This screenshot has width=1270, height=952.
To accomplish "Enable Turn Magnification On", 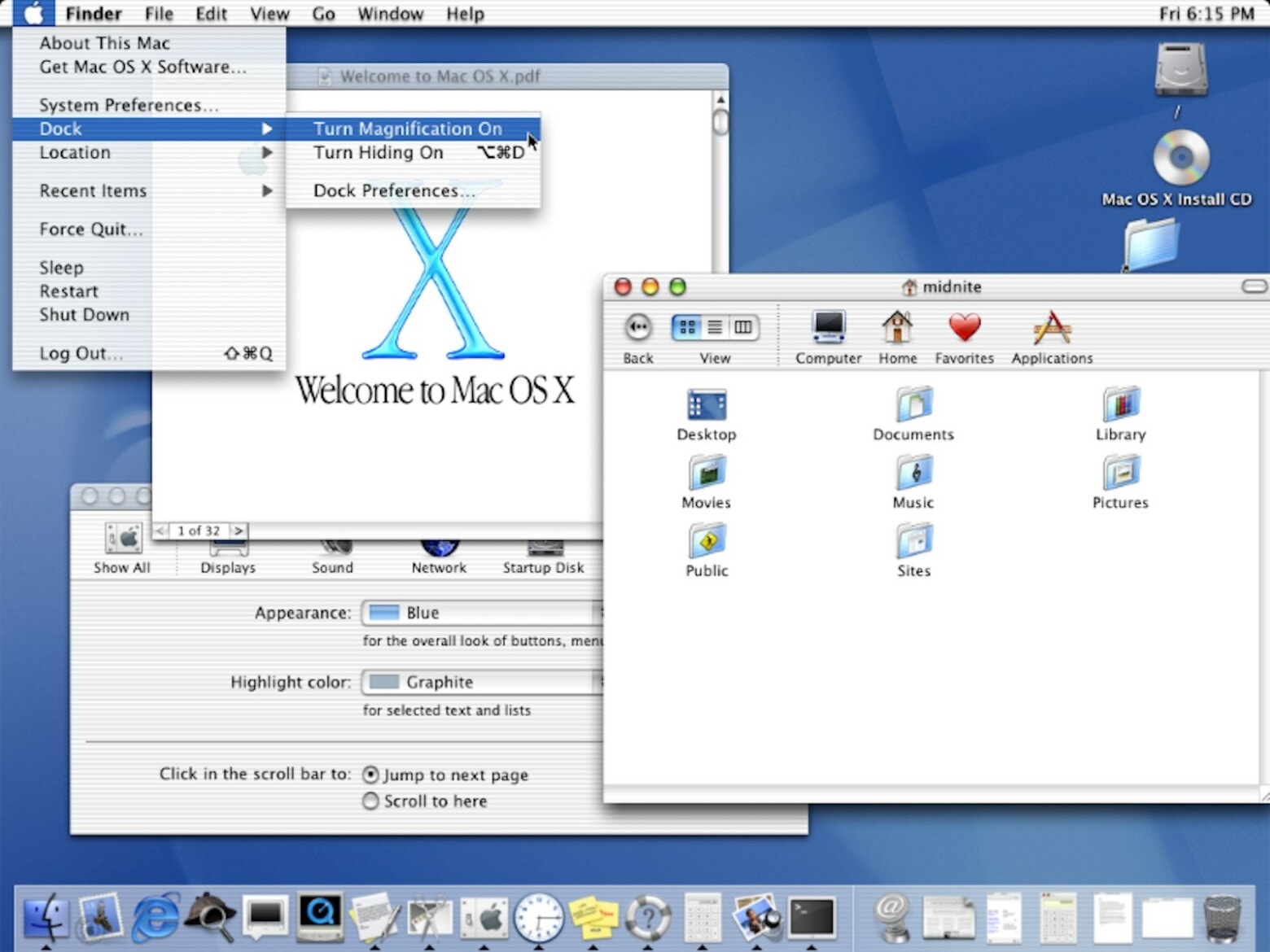I will pyautogui.click(x=407, y=129).
